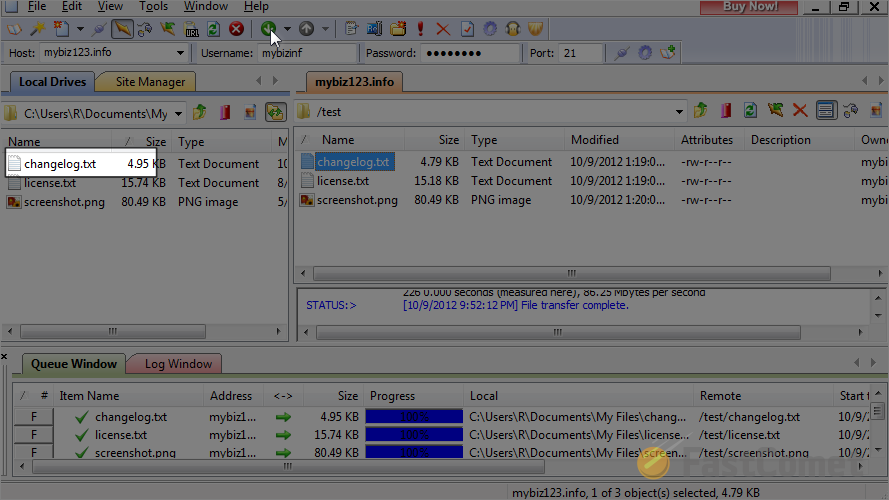Click the red Stop transfer icon
The width and height of the screenshot is (889, 500).
point(236,28)
